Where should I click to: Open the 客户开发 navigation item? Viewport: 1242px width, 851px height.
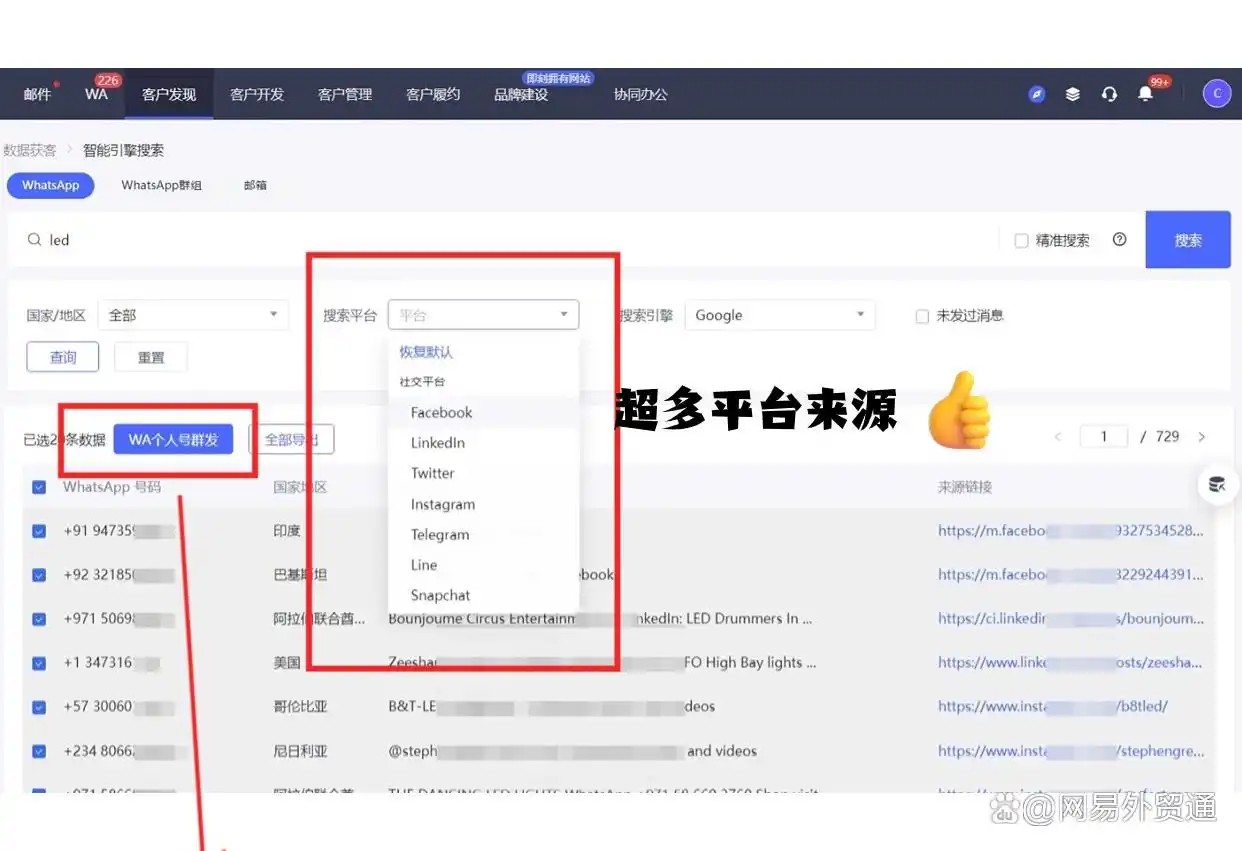coord(257,94)
